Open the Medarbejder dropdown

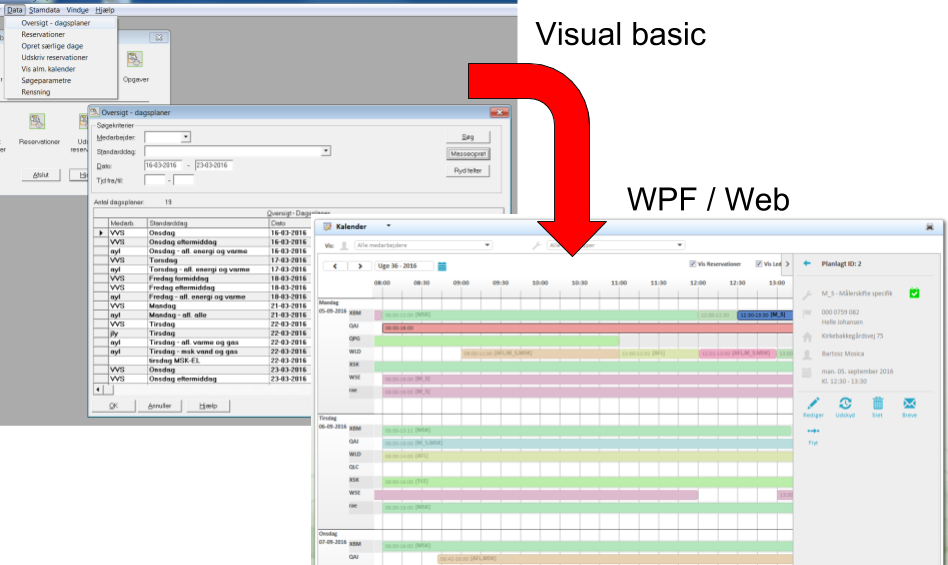(186, 137)
